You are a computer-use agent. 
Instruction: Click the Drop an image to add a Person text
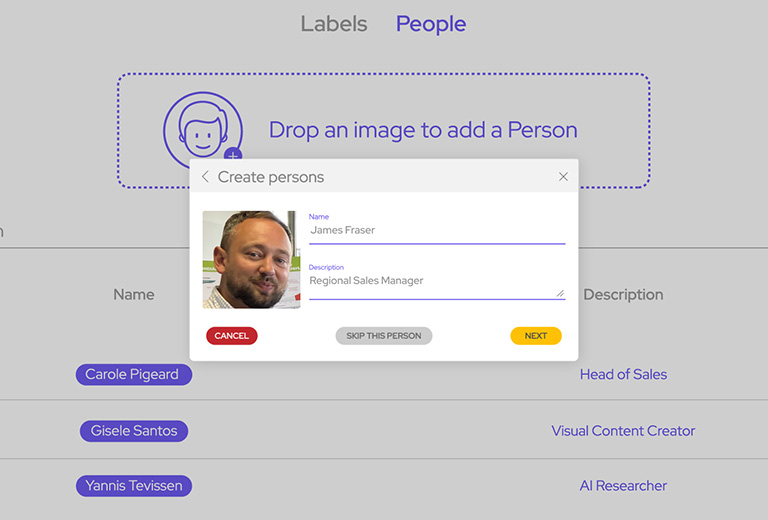click(x=423, y=130)
